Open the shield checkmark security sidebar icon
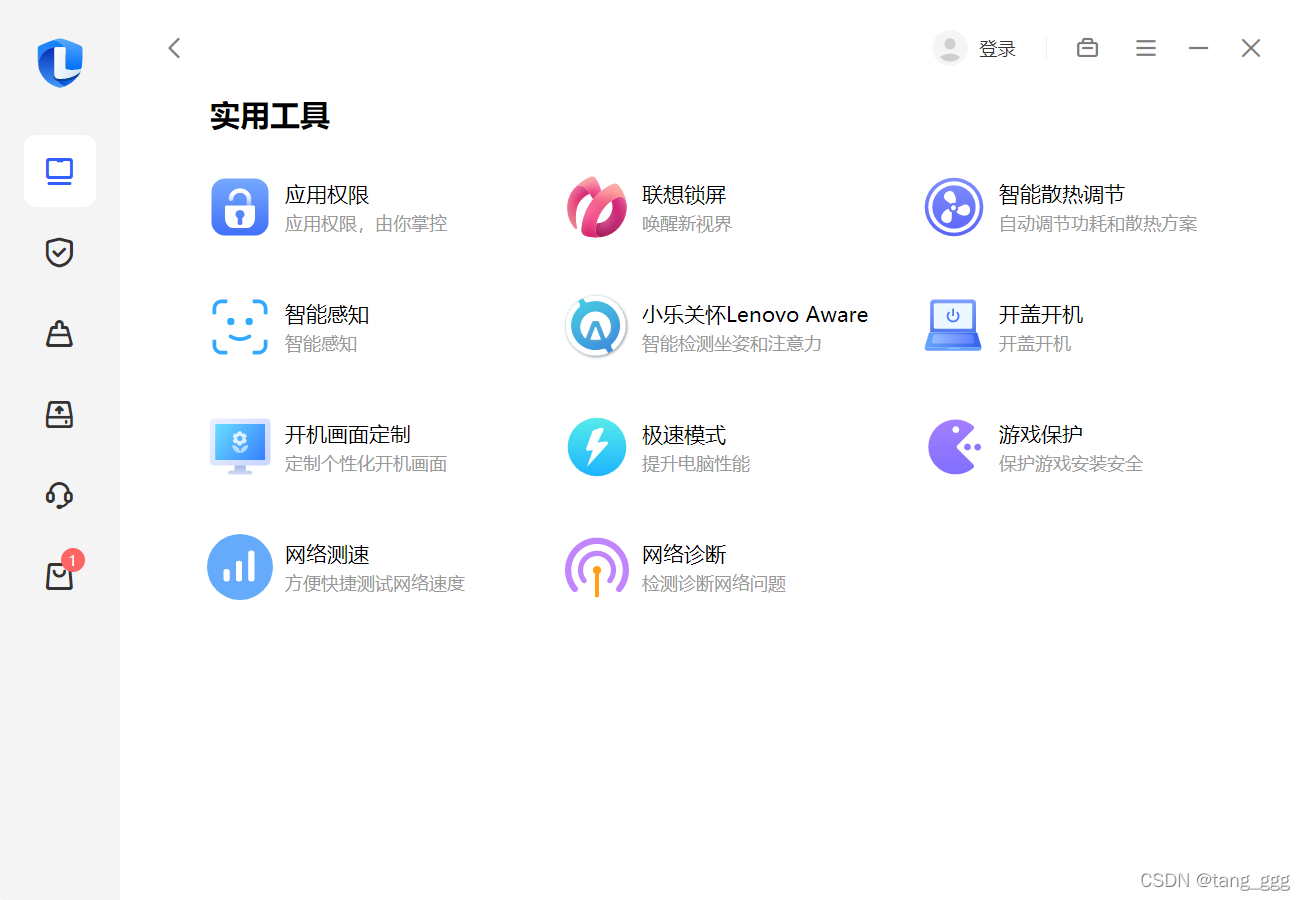 pos(60,252)
